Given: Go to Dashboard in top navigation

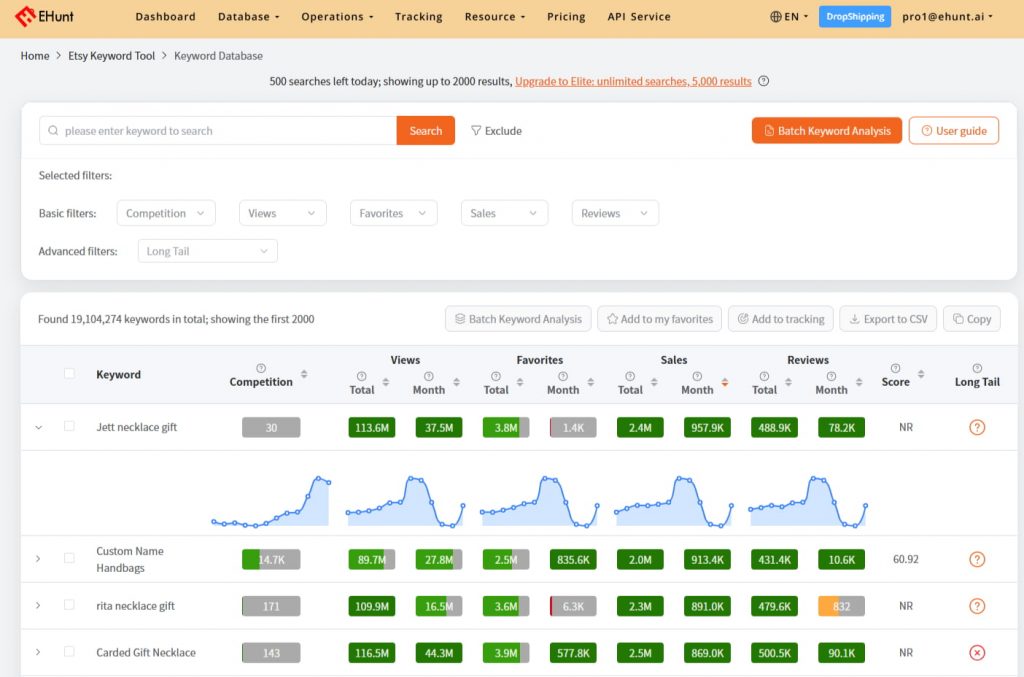Looking at the screenshot, I should point(165,16).
